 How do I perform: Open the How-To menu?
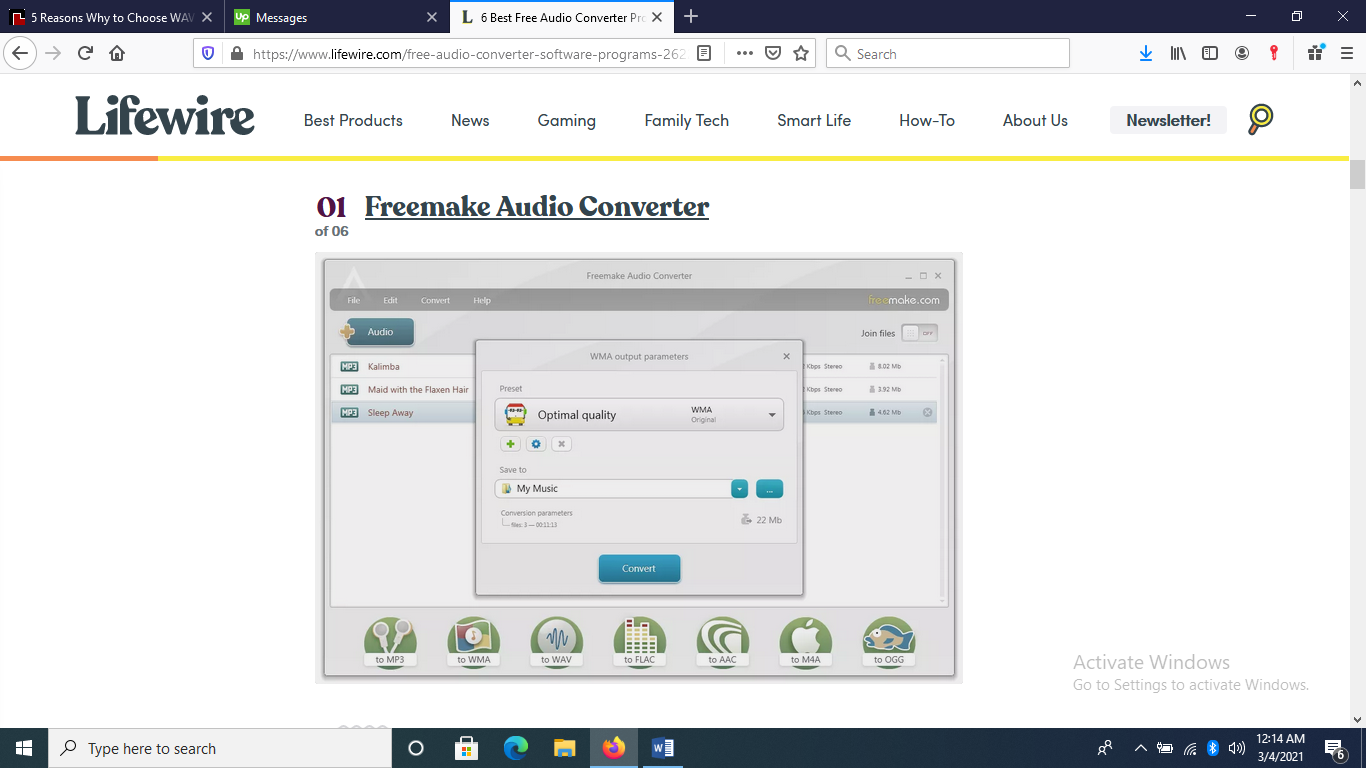pos(926,120)
